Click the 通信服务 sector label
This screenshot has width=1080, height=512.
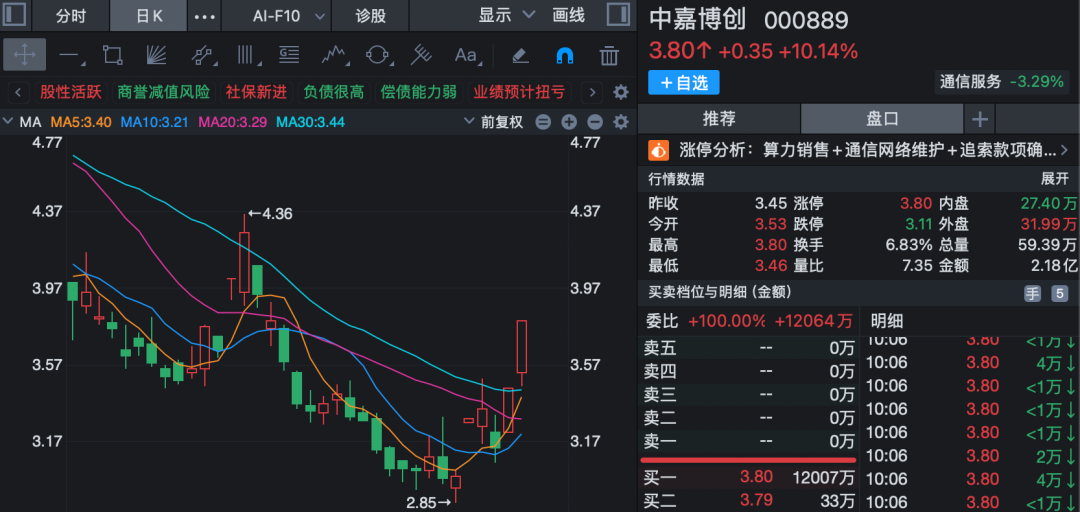point(970,82)
